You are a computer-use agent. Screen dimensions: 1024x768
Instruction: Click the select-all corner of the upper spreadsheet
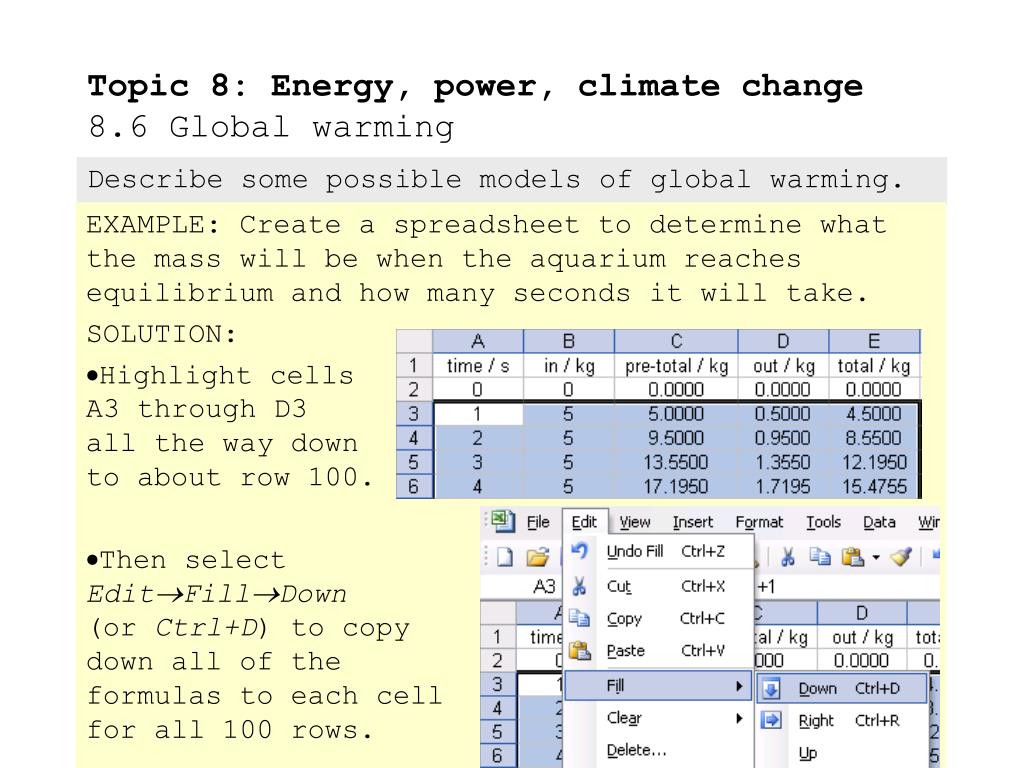[414, 341]
